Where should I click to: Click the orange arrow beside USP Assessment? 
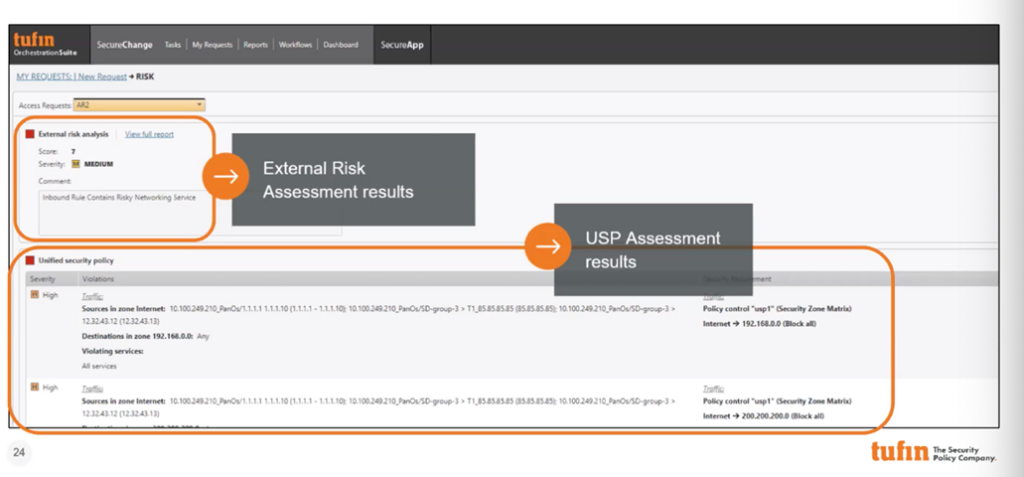pos(546,247)
